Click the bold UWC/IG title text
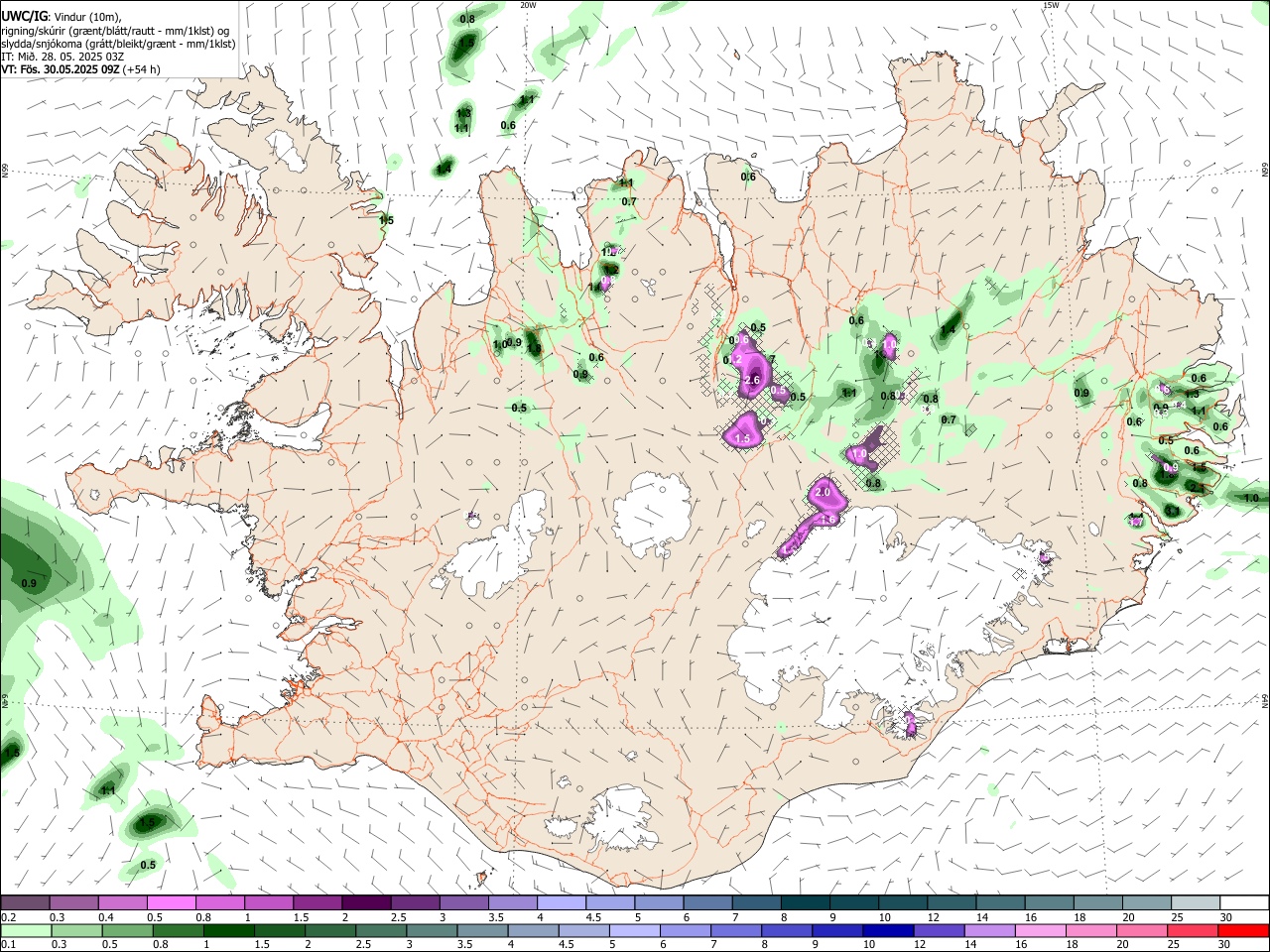 [24, 17]
